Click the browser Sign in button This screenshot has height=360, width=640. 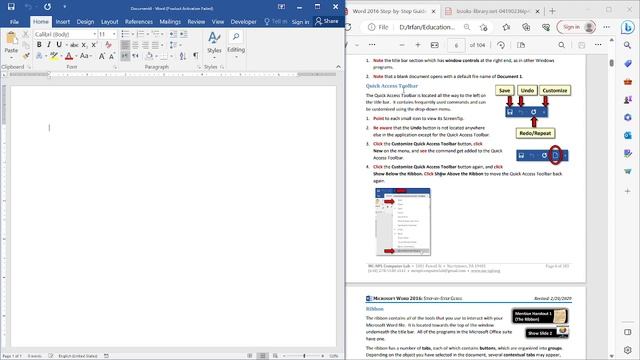click(x=576, y=27)
